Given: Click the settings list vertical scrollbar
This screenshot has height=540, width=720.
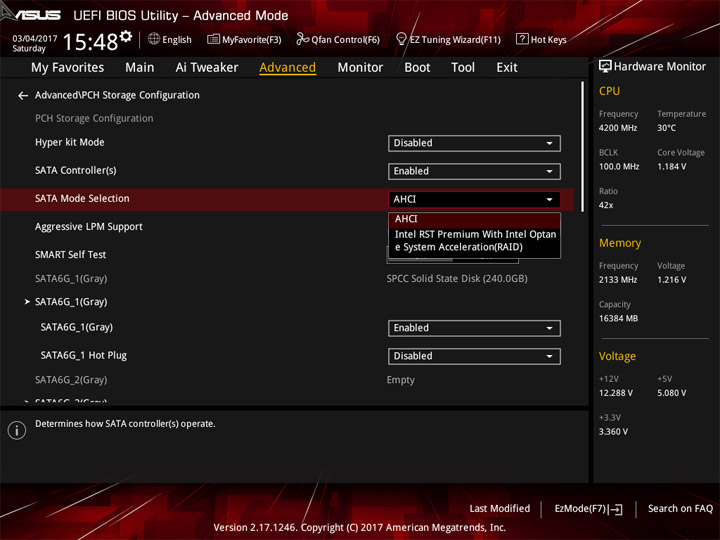Looking at the screenshot, I should click(583, 147).
